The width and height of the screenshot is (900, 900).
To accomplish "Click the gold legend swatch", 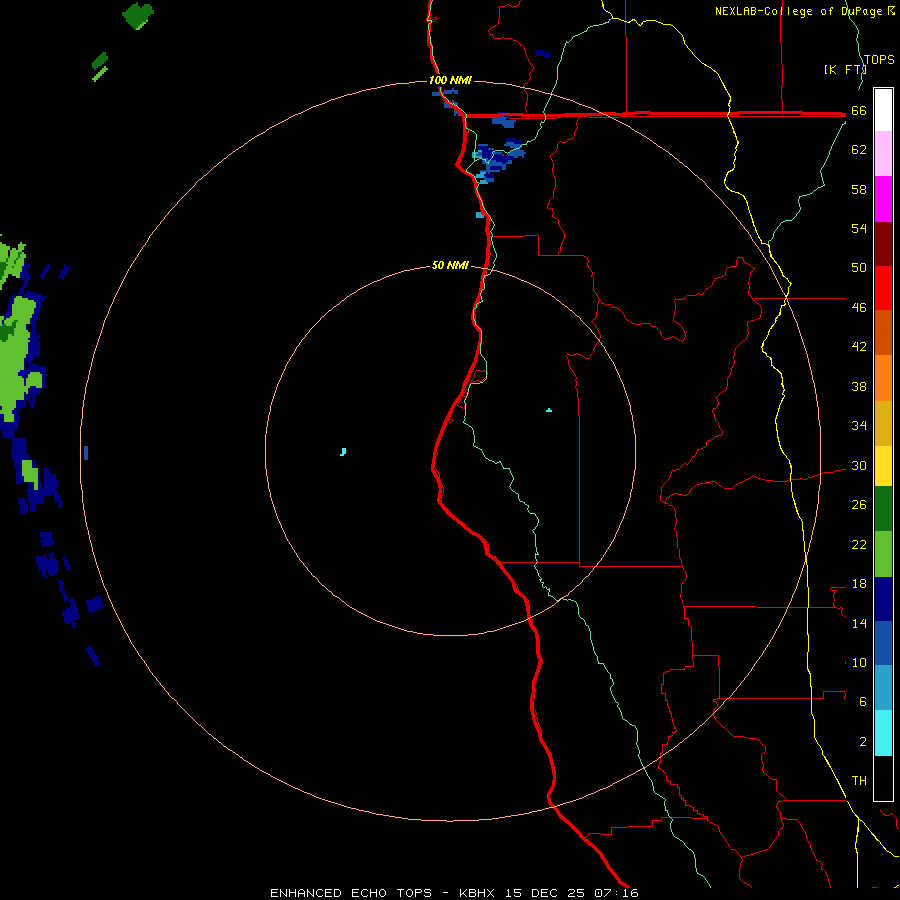I will click(883, 423).
